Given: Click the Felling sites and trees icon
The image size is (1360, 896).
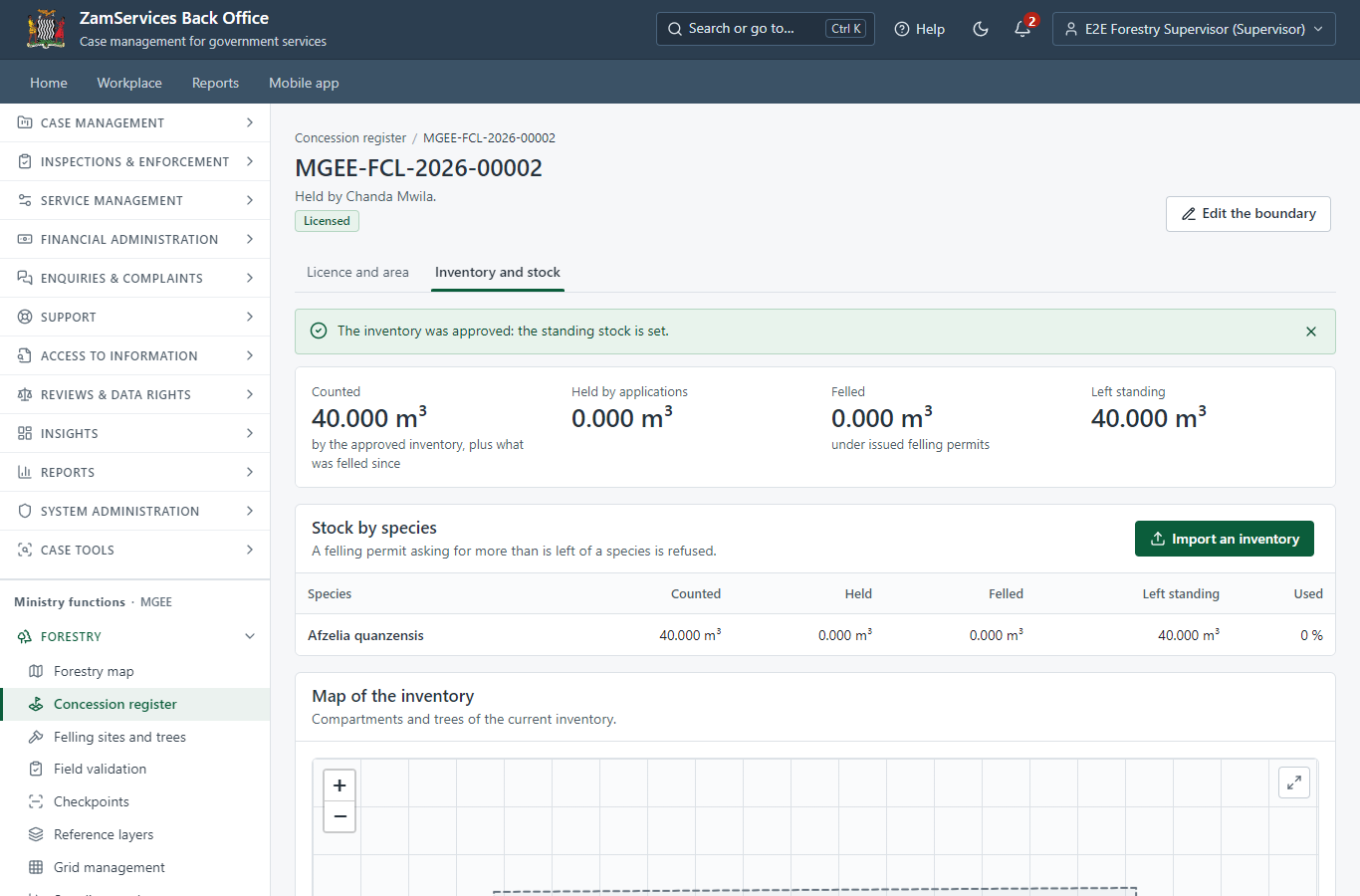Looking at the screenshot, I should click(x=36, y=737).
